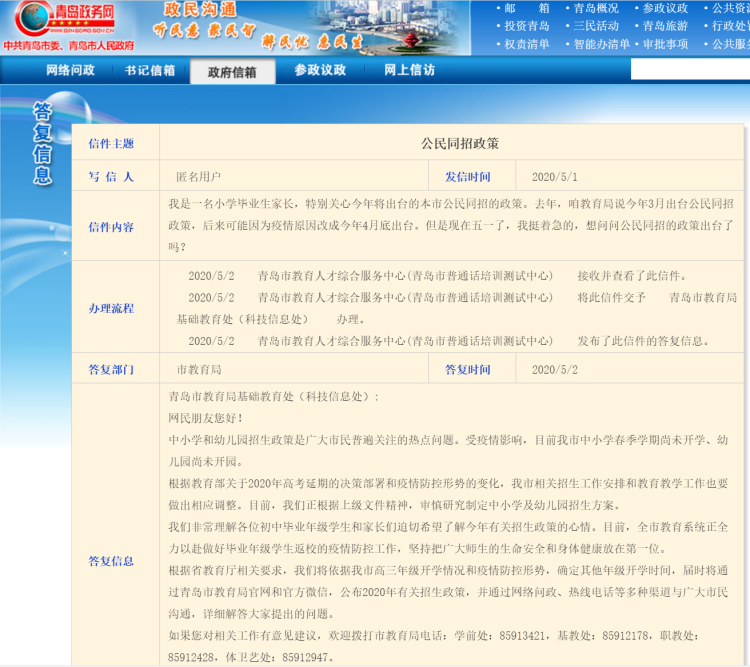Click the phone number 85912178
Image resolution: width=750 pixels, height=667 pixels.
tap(625, 636)
